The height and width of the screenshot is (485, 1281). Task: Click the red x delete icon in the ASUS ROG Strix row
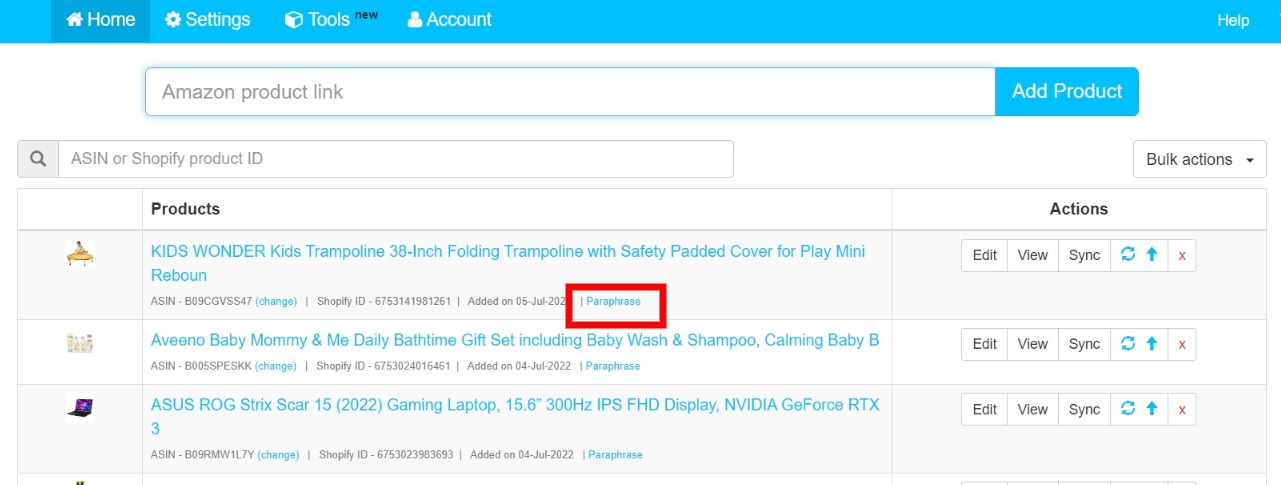(x=1182, y=409)
